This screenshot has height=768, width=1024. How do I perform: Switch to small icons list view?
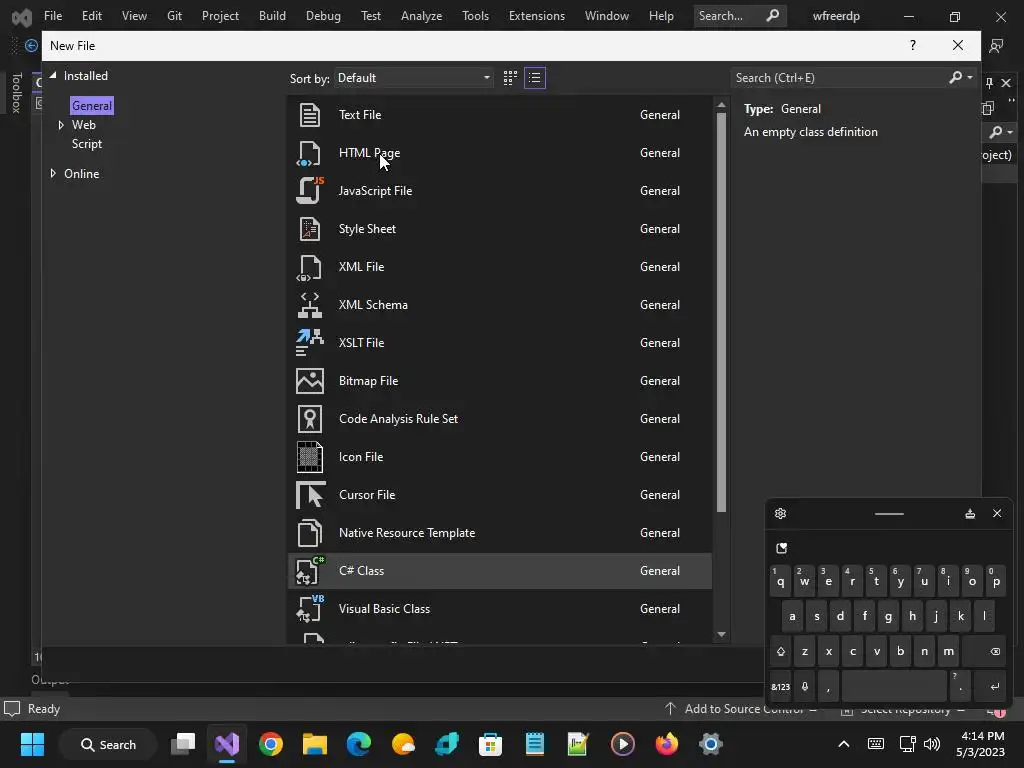click(x=535, y=78)
